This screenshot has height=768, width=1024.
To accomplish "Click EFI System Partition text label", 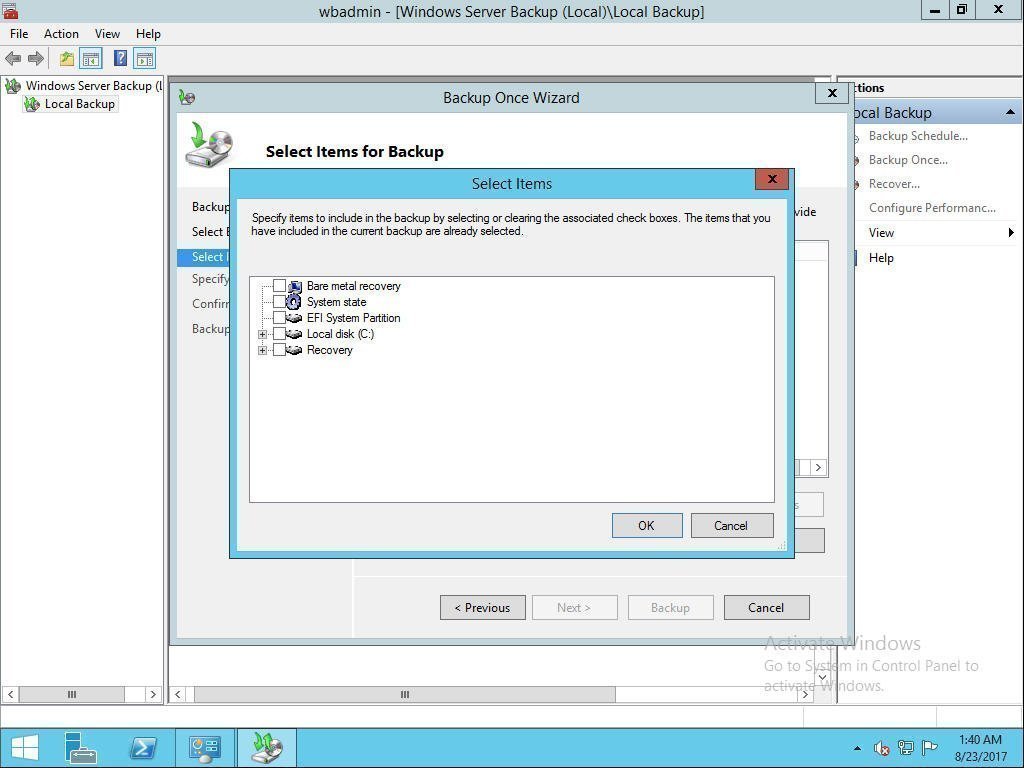I will 353,318.
